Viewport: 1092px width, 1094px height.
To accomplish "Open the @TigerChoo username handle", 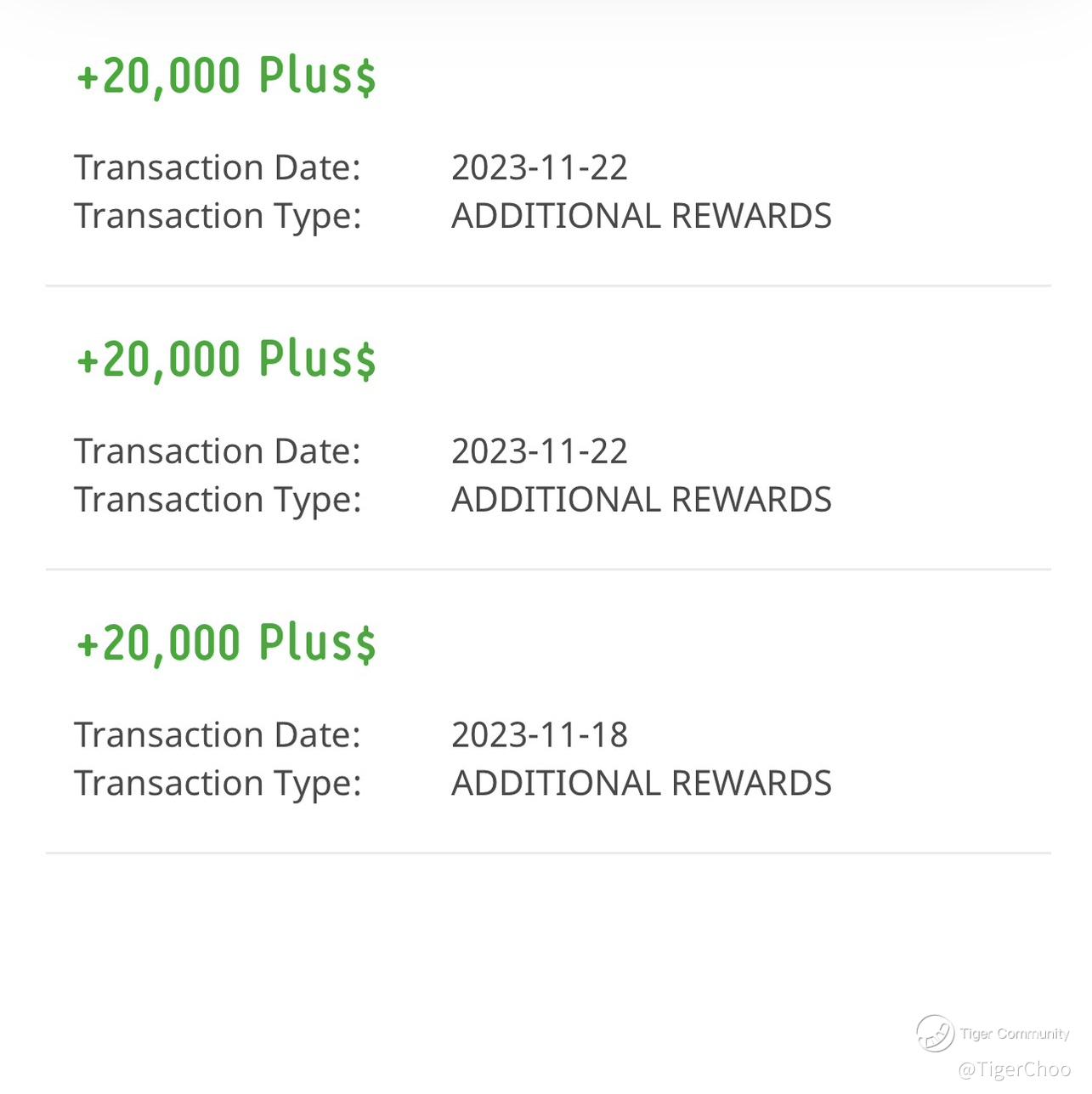I will (x=1014, y=1068).
